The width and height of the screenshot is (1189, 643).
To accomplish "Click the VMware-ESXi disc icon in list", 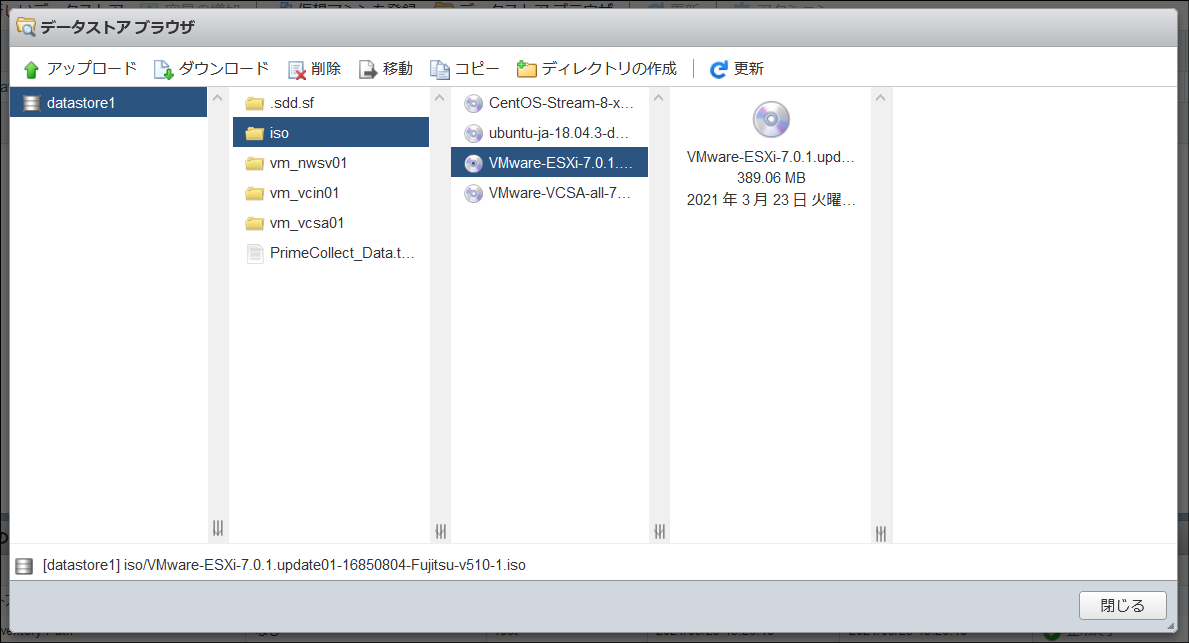I will pos(473,163).
